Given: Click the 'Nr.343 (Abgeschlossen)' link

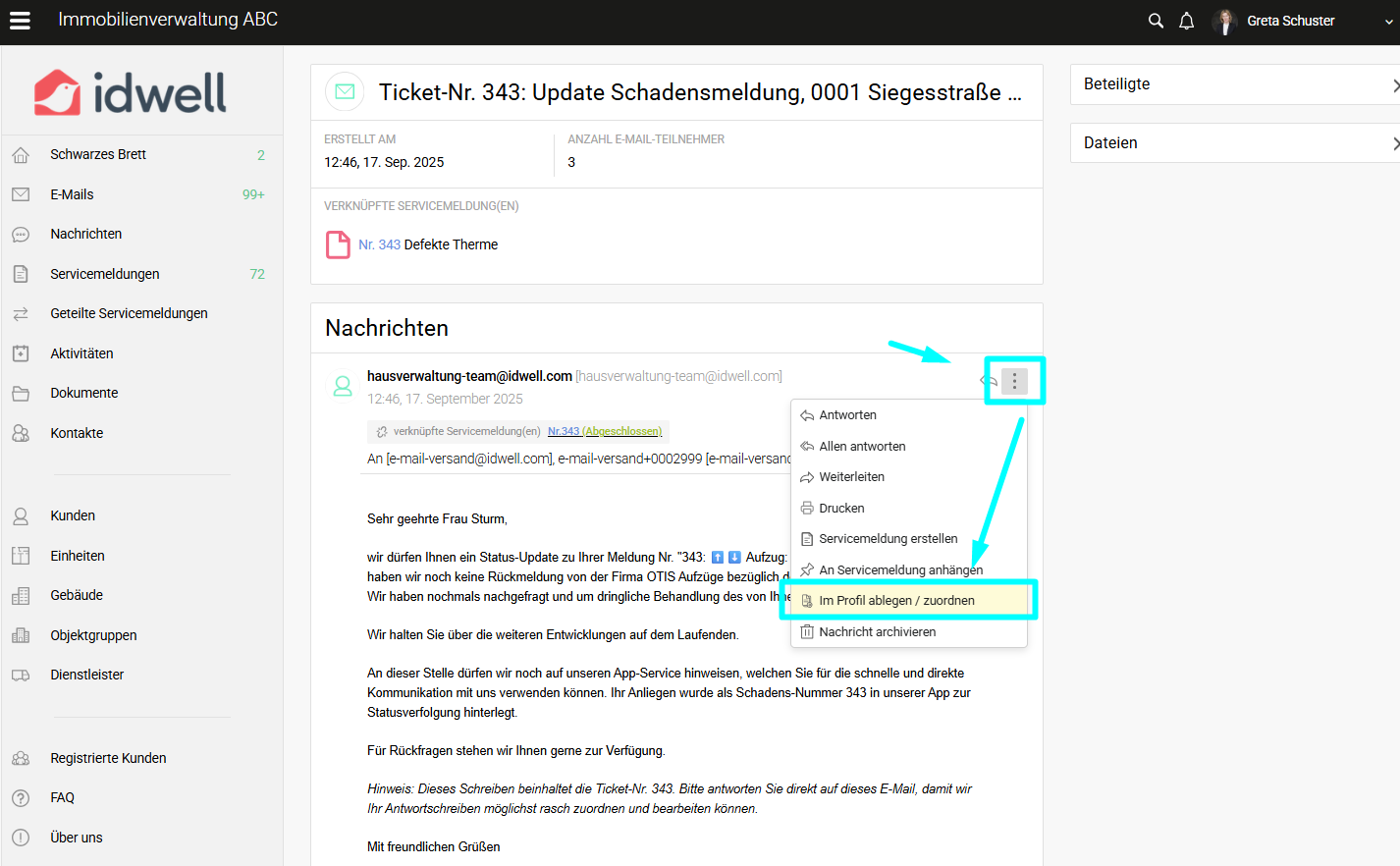Looking at the screenshot, I should click(x=605, y=431).
